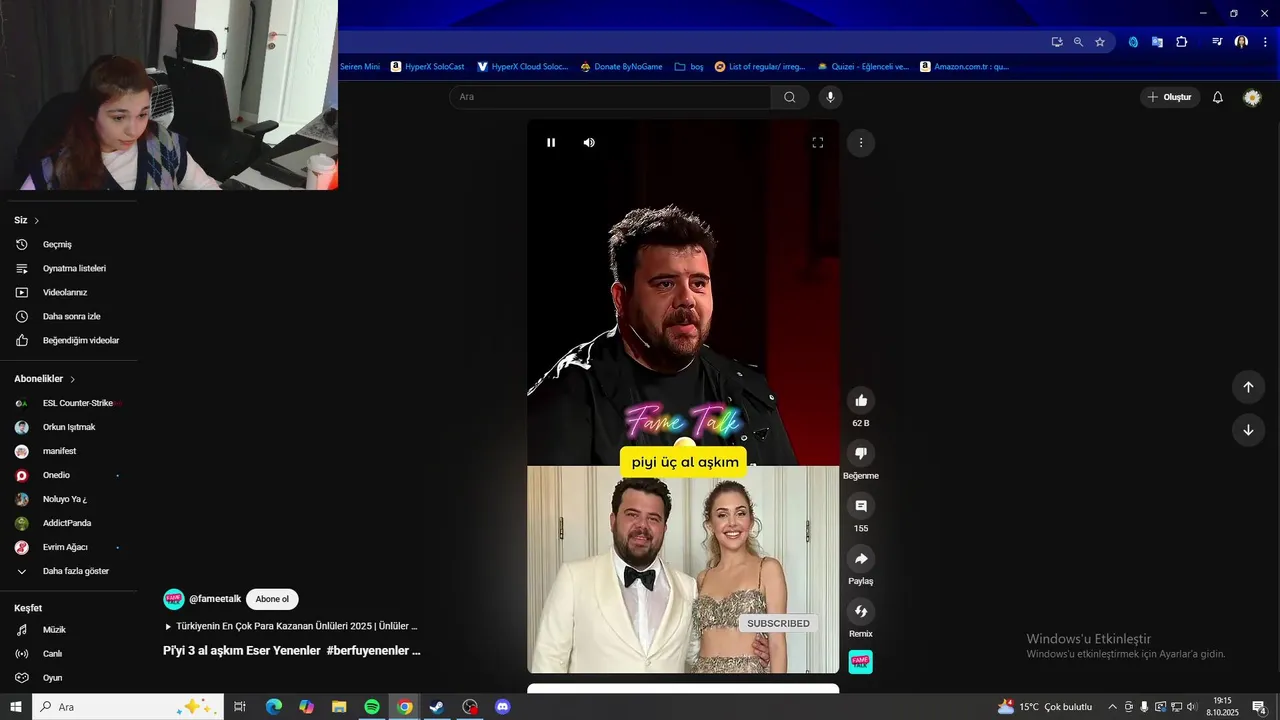The width and height of the screenshot is (1280, 720).
Task: Open the Donate ByNoGame bookmark
Action: [x=621, y=67]
